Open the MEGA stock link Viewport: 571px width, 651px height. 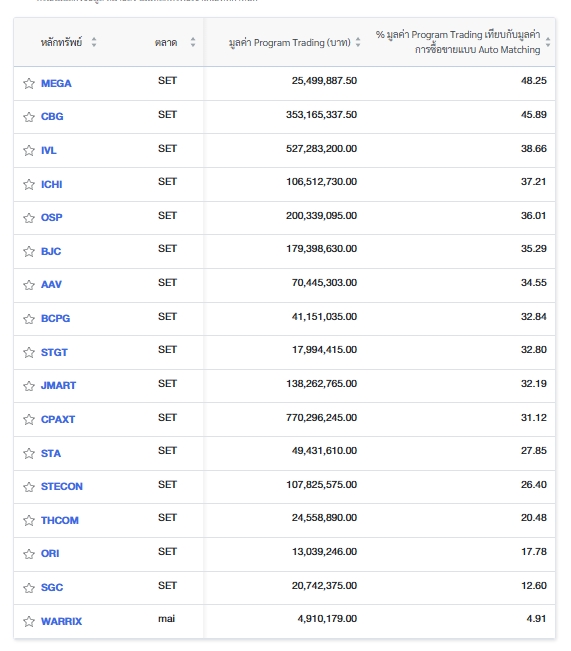click(56, 83)
